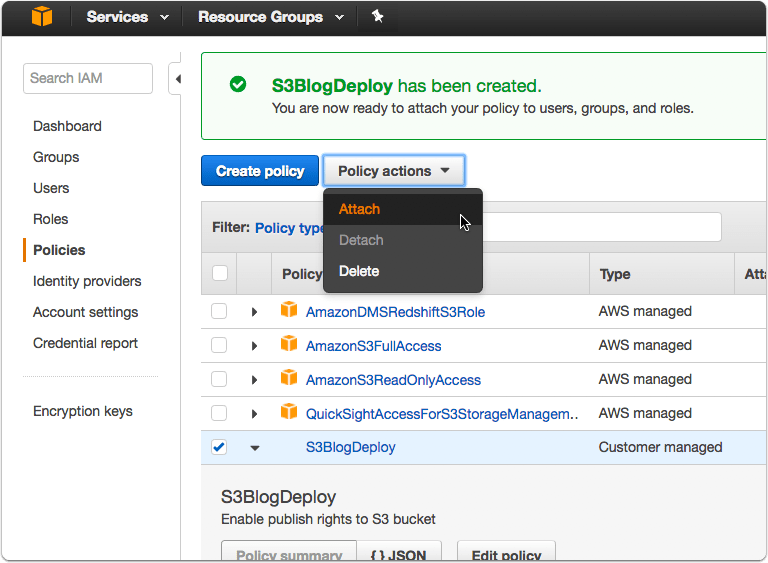This screenshot has height=563, width=768.
Task: Open Roles in the sidebar
Action: tap(50, 219)
